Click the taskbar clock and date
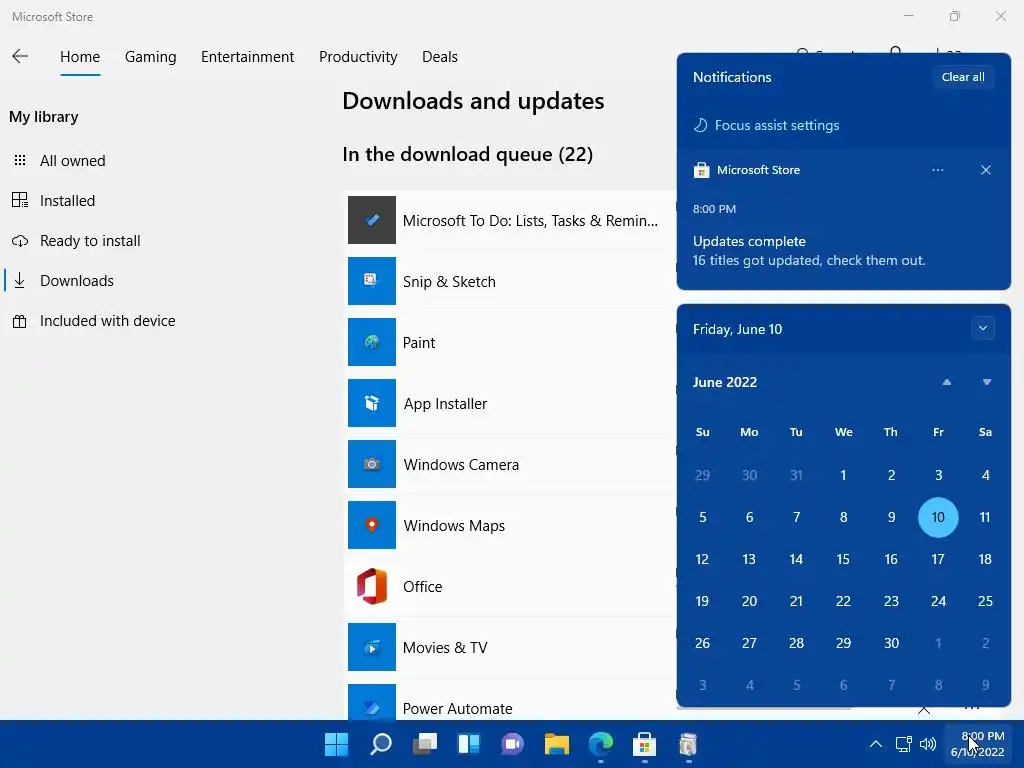This screenshot has width=1024, height=768. (x=980, y=744)
